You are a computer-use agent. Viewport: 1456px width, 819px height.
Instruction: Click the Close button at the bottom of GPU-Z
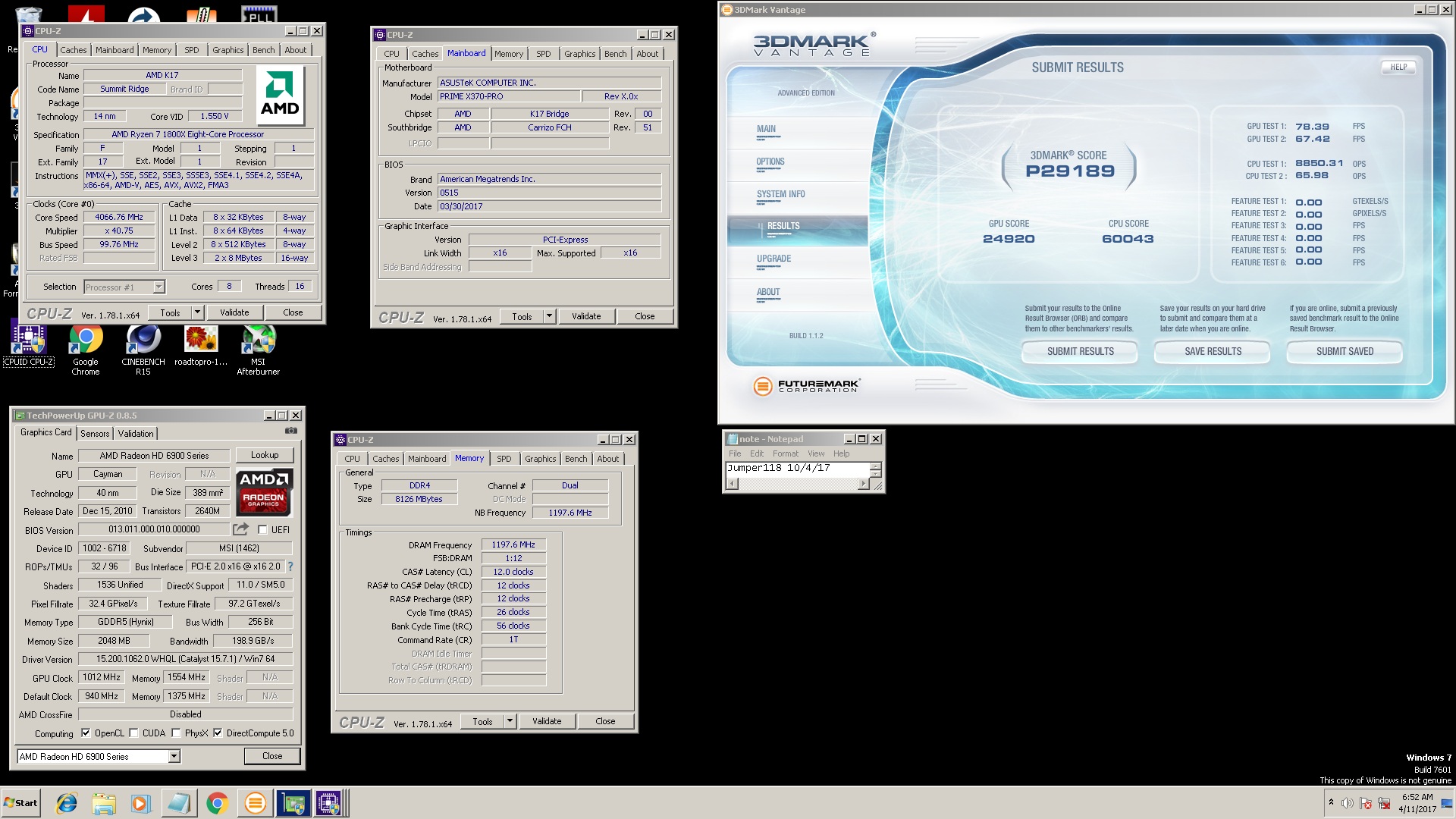pyautogui.click(x=272, y=756)
